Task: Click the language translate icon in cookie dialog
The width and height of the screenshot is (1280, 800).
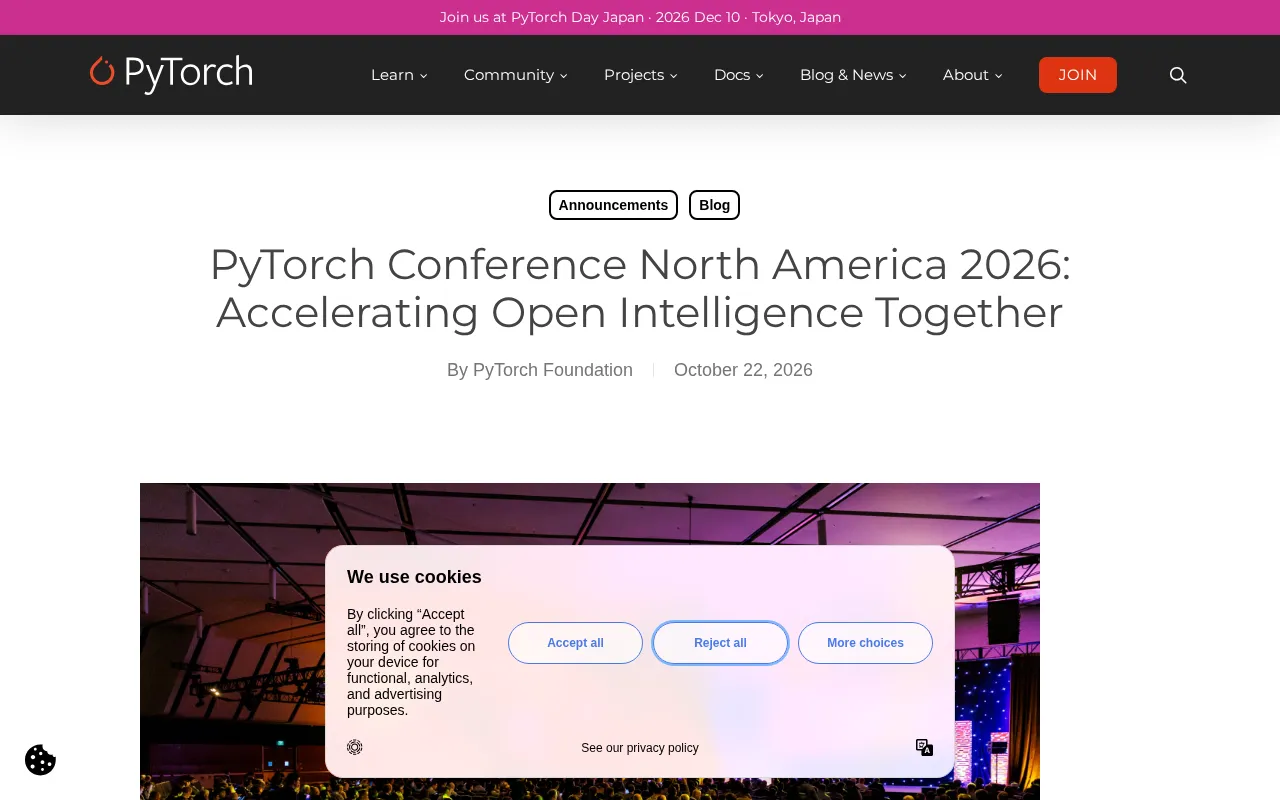Action: coord(924,747)
